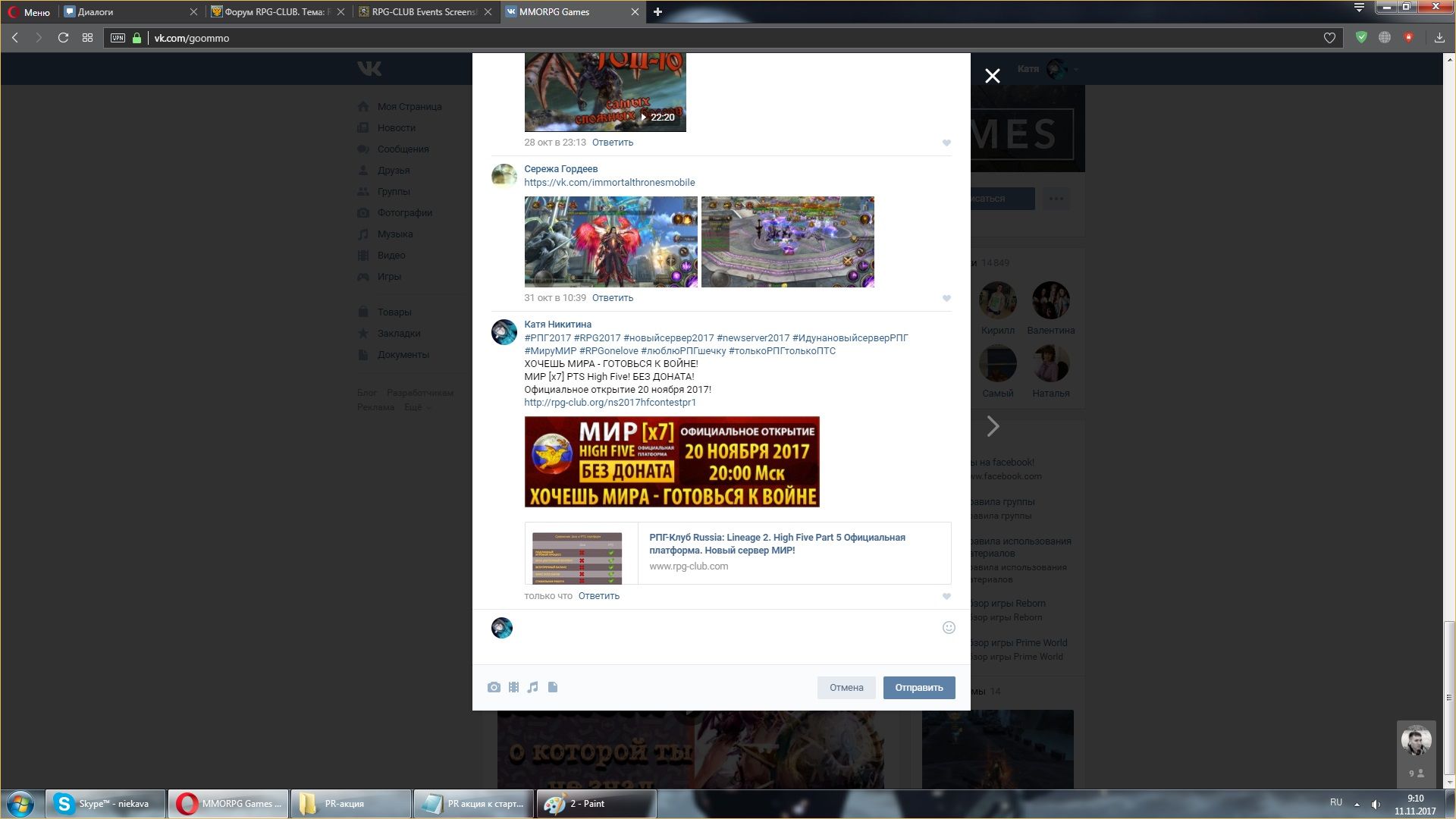Attach audio using the music note icon
Viewport: 1456px width, 819px height.
point(533,687)
